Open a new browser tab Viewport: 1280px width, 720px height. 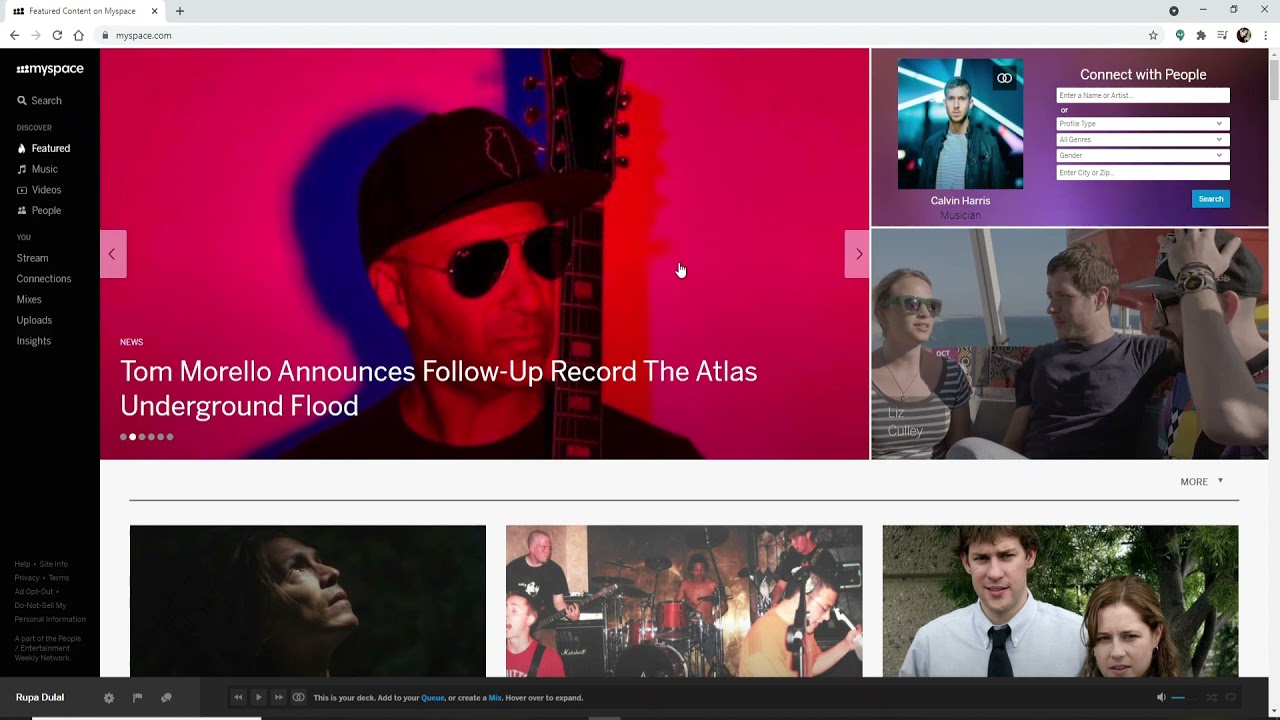tap(180, 11)
